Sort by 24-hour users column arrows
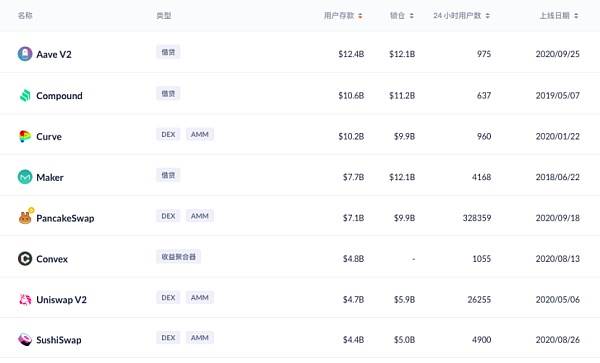The height and width of the screenshot is (363, 600). (488, 16)
